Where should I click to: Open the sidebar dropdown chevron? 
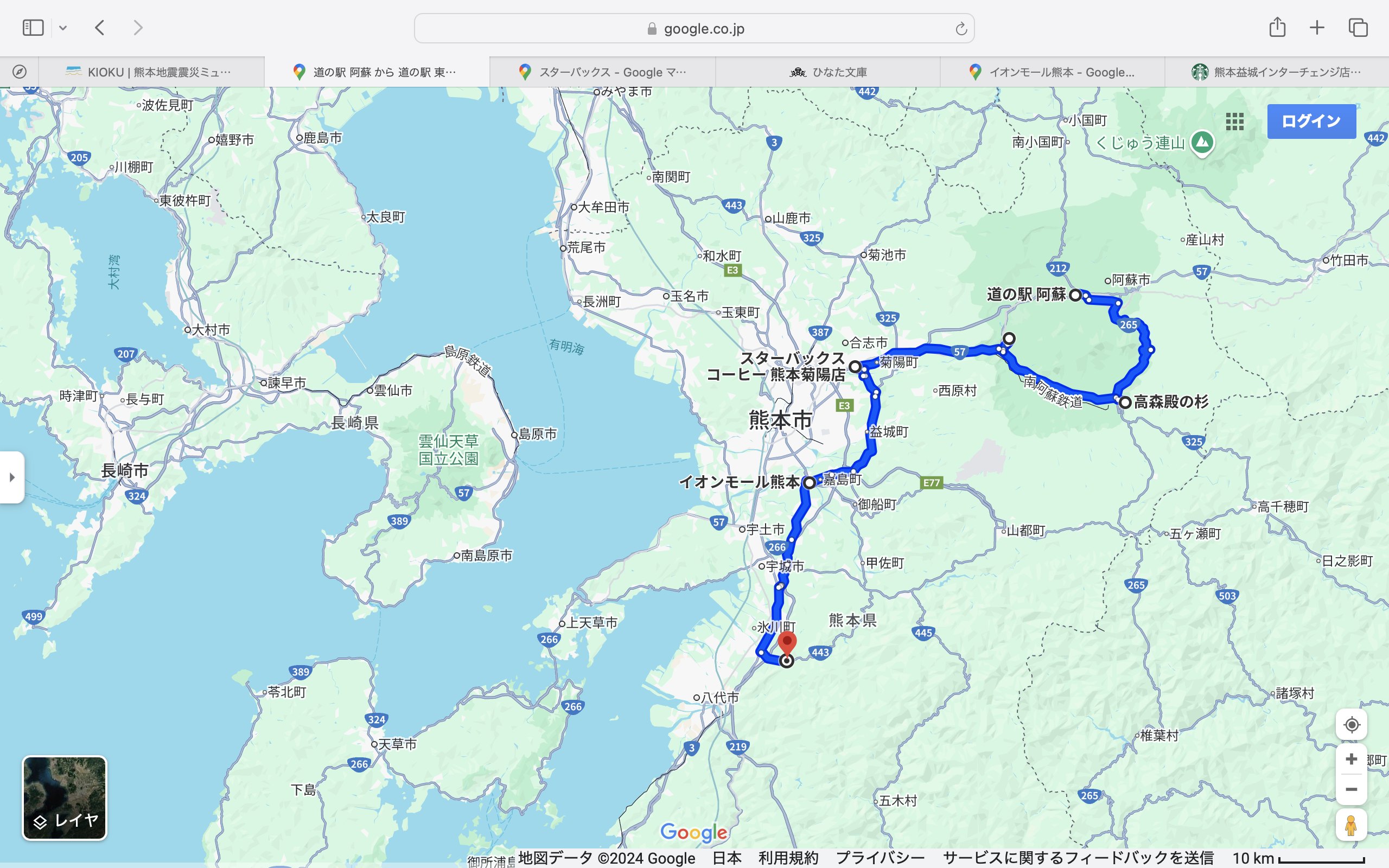63,28
